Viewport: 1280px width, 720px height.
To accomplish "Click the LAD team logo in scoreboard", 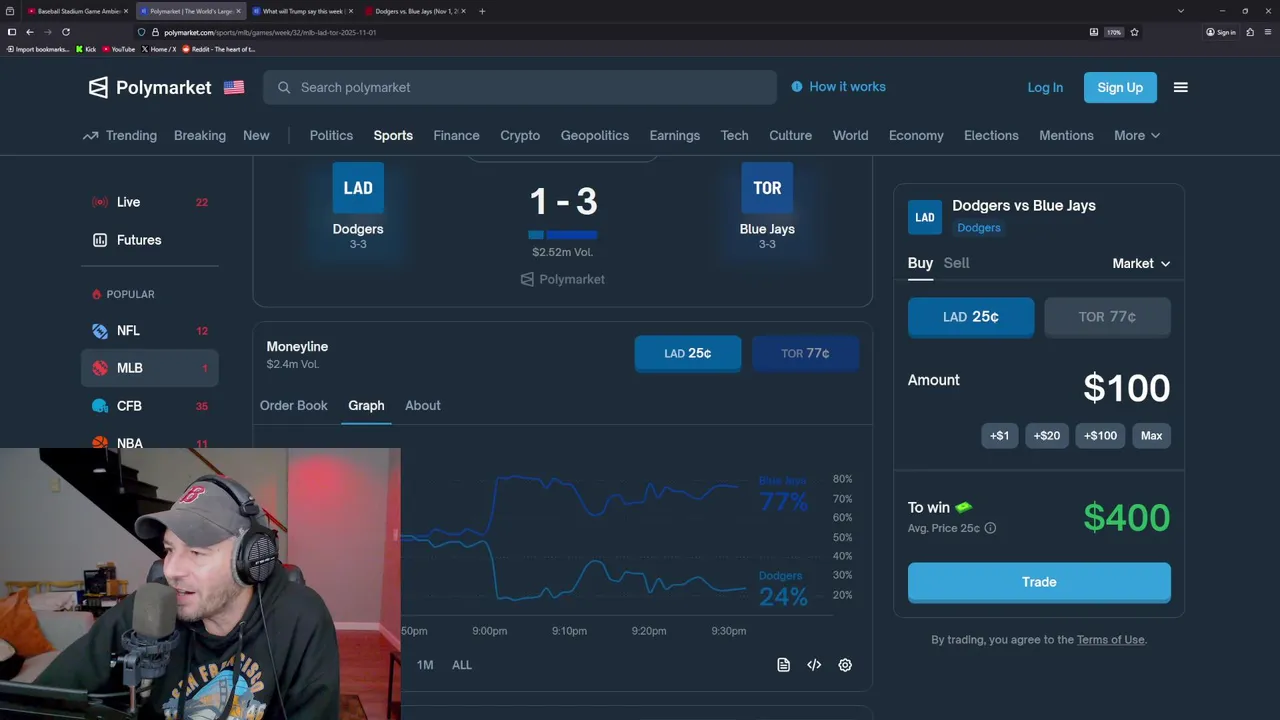I will [x=358, y=187].
